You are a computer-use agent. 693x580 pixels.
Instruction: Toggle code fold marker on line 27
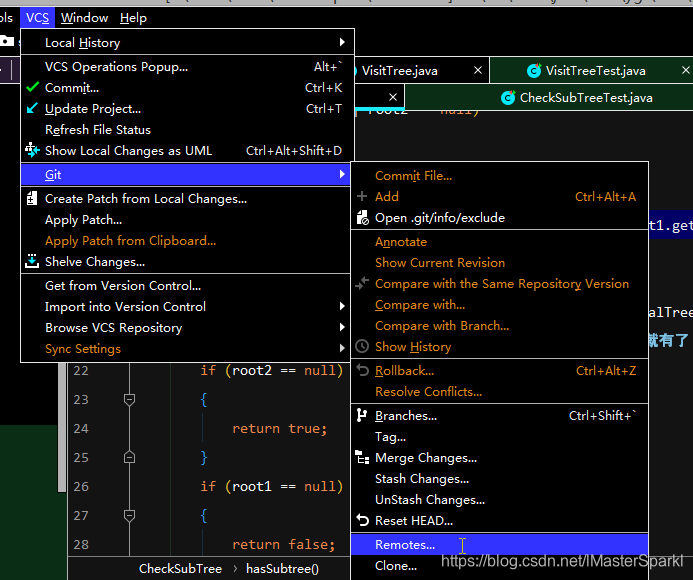click(129, 515)
